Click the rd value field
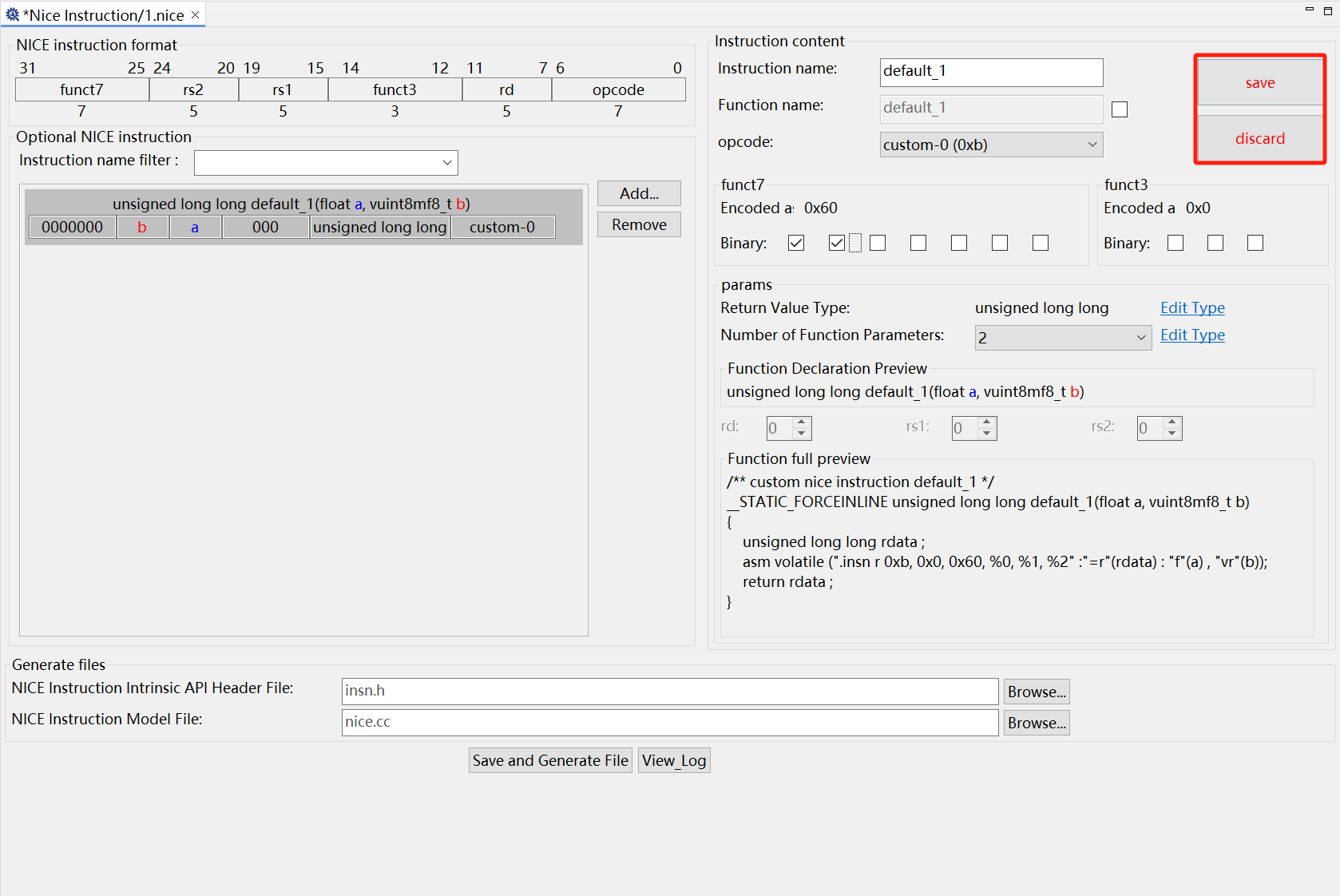Viewport: 1340px width, 896px height. pos(779,428)
